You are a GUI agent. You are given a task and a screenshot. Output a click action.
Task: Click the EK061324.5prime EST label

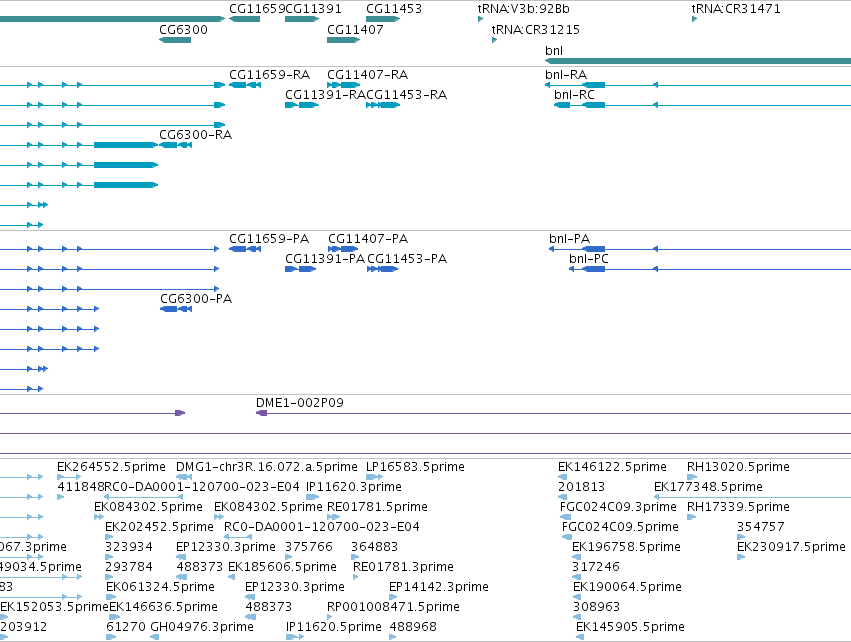point(160,587)
